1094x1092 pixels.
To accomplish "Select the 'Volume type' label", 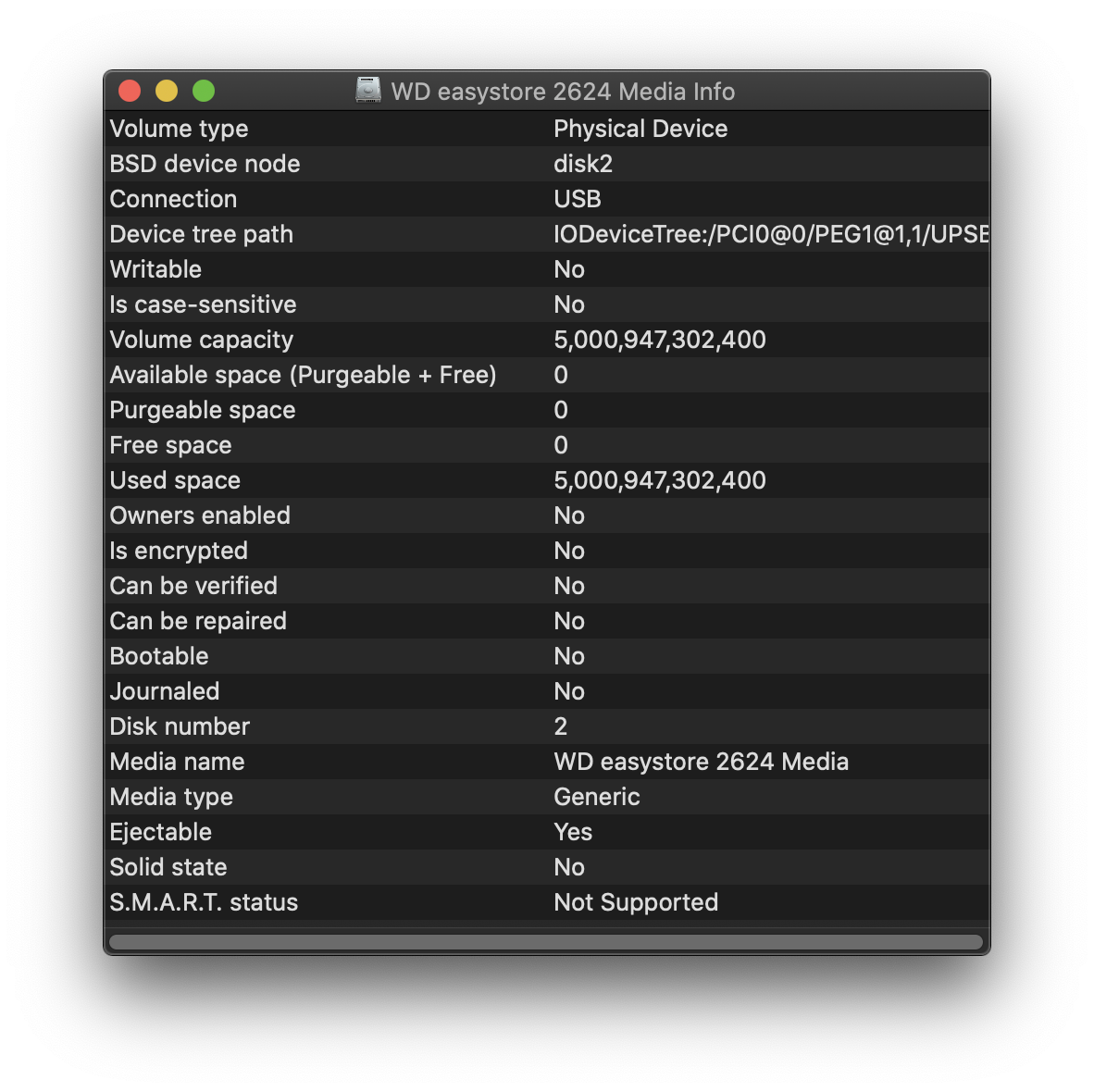I will click(180, 129).
